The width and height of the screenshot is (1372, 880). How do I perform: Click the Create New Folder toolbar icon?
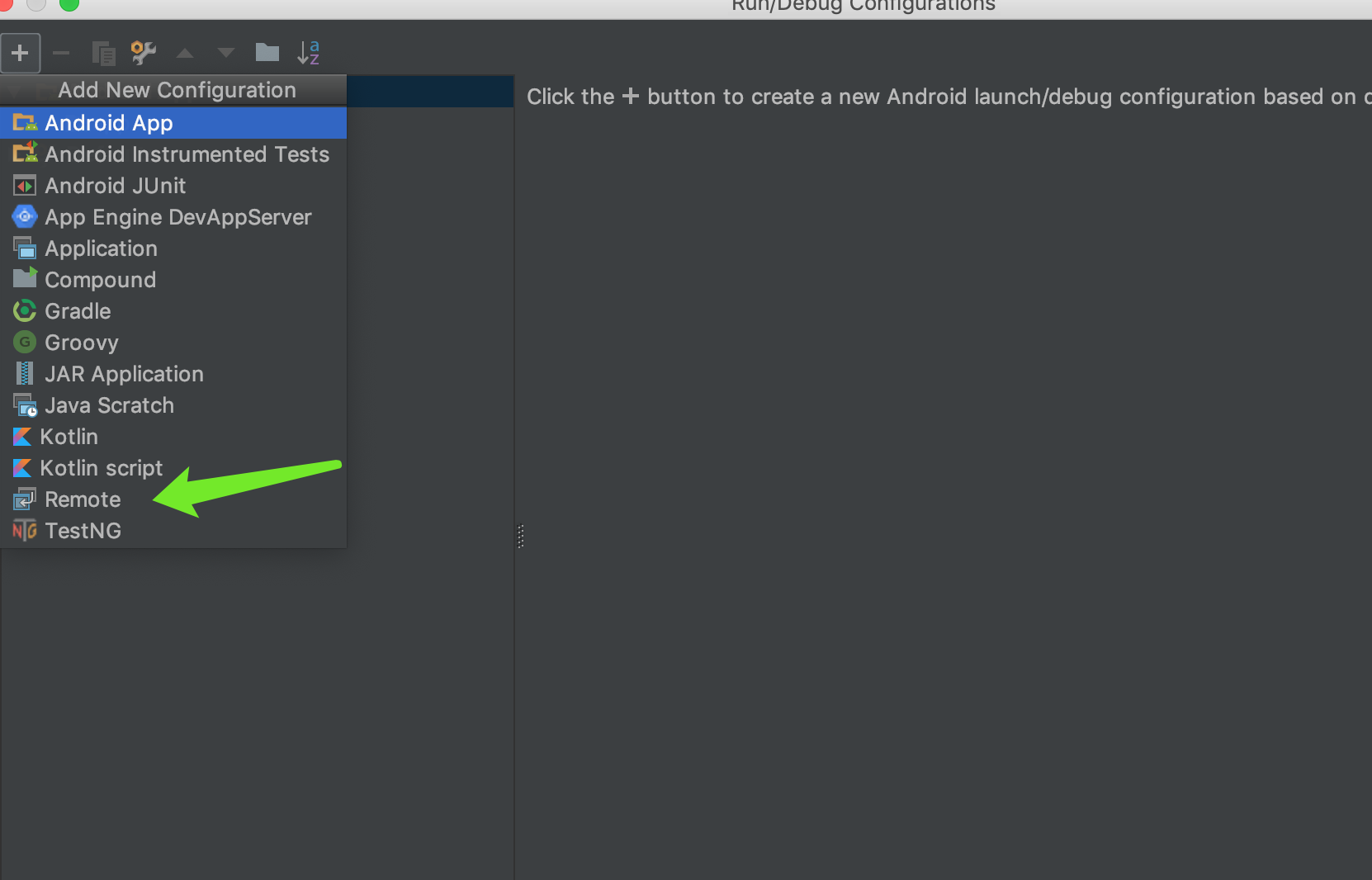pos(267,53)
